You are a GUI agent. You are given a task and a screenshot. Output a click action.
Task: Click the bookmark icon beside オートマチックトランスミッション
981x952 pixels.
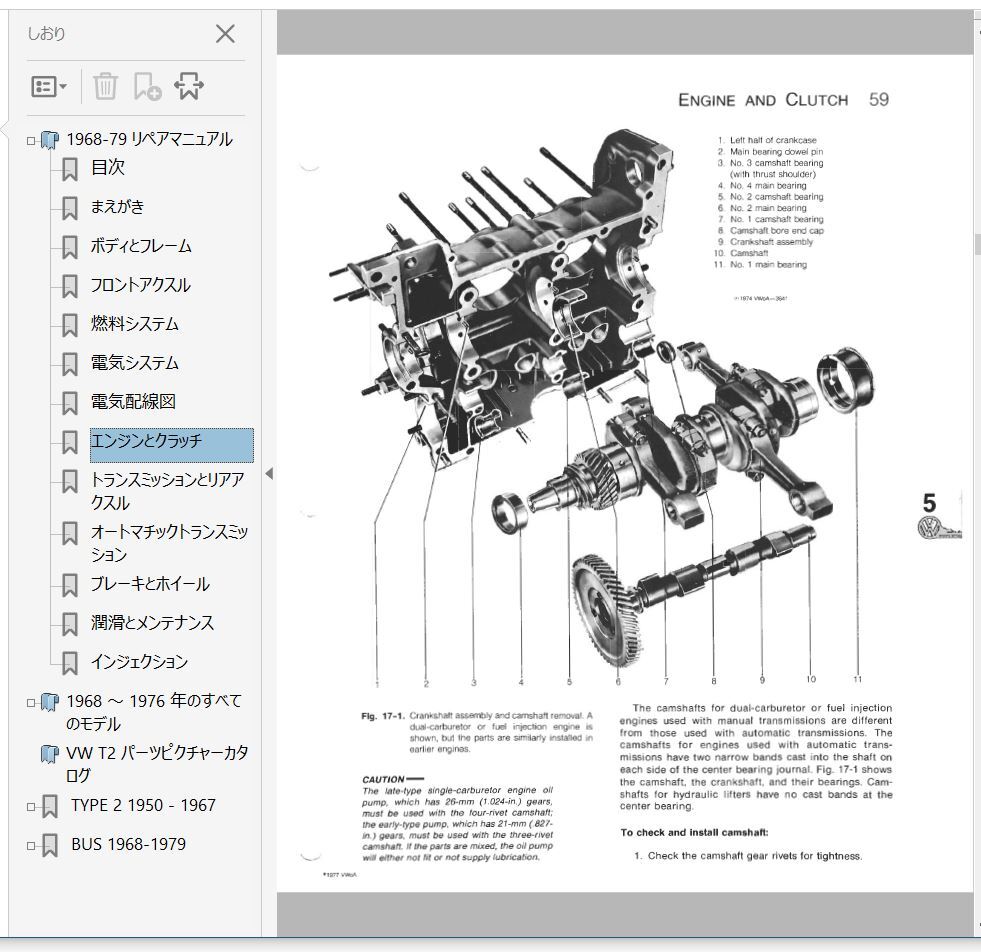click(x=69, y=534)
